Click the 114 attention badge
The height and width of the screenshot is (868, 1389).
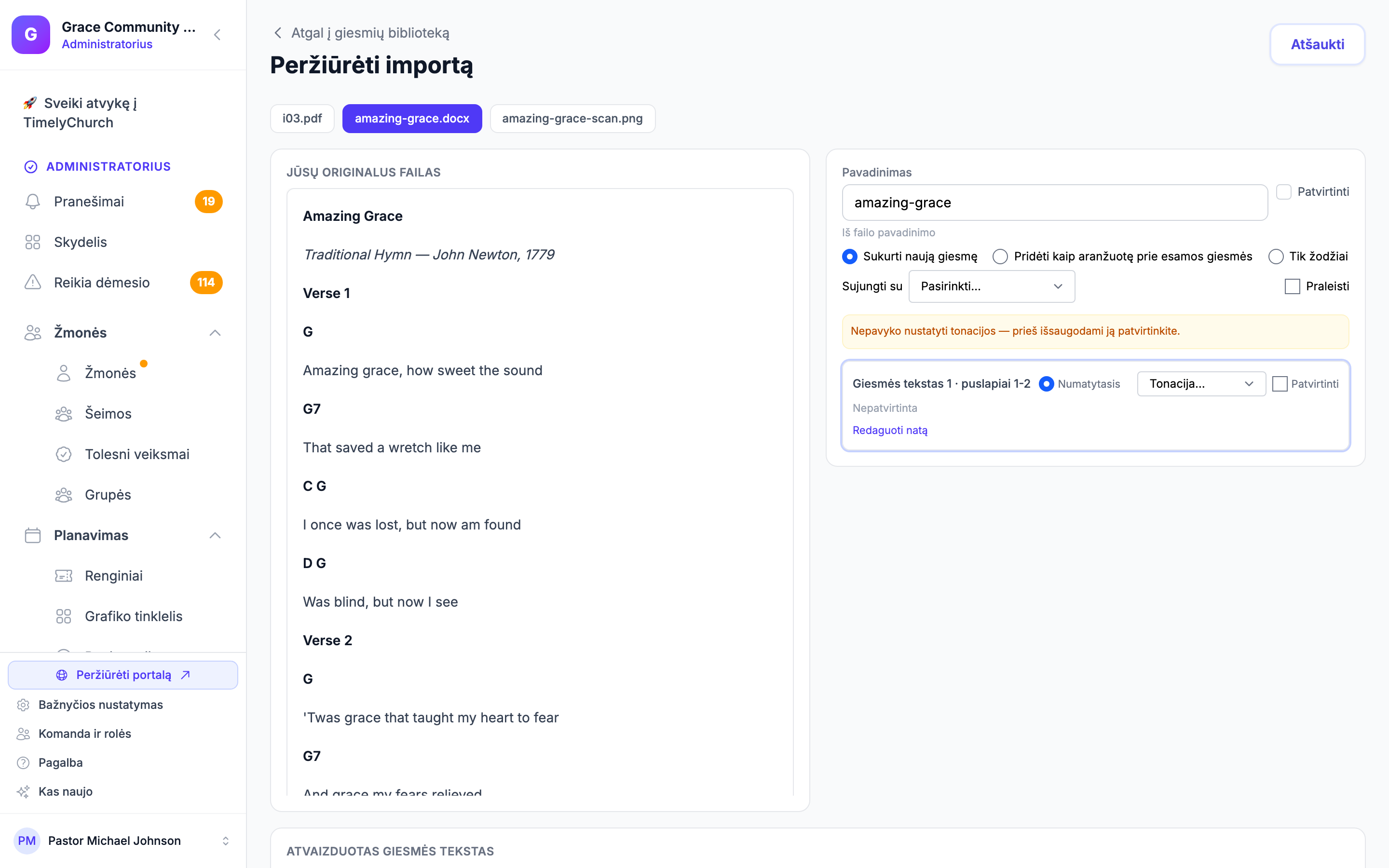[206, 283]
